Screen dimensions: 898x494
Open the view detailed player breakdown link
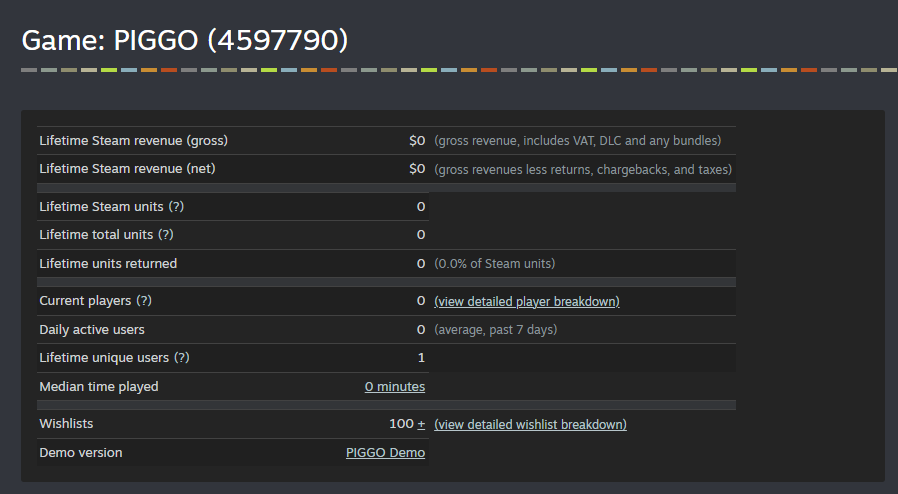point(527,302)
